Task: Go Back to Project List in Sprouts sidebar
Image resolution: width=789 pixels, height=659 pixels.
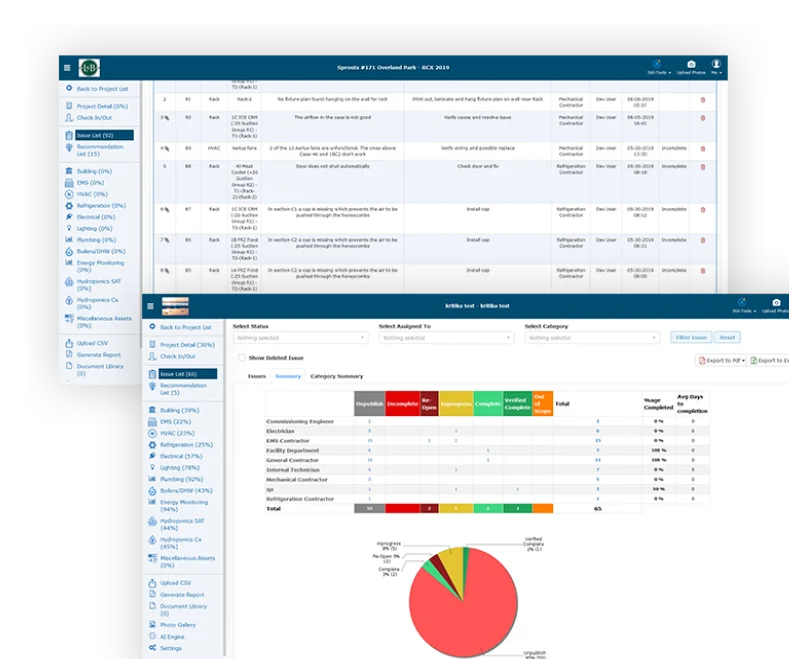Action: [x=97, y=89]
